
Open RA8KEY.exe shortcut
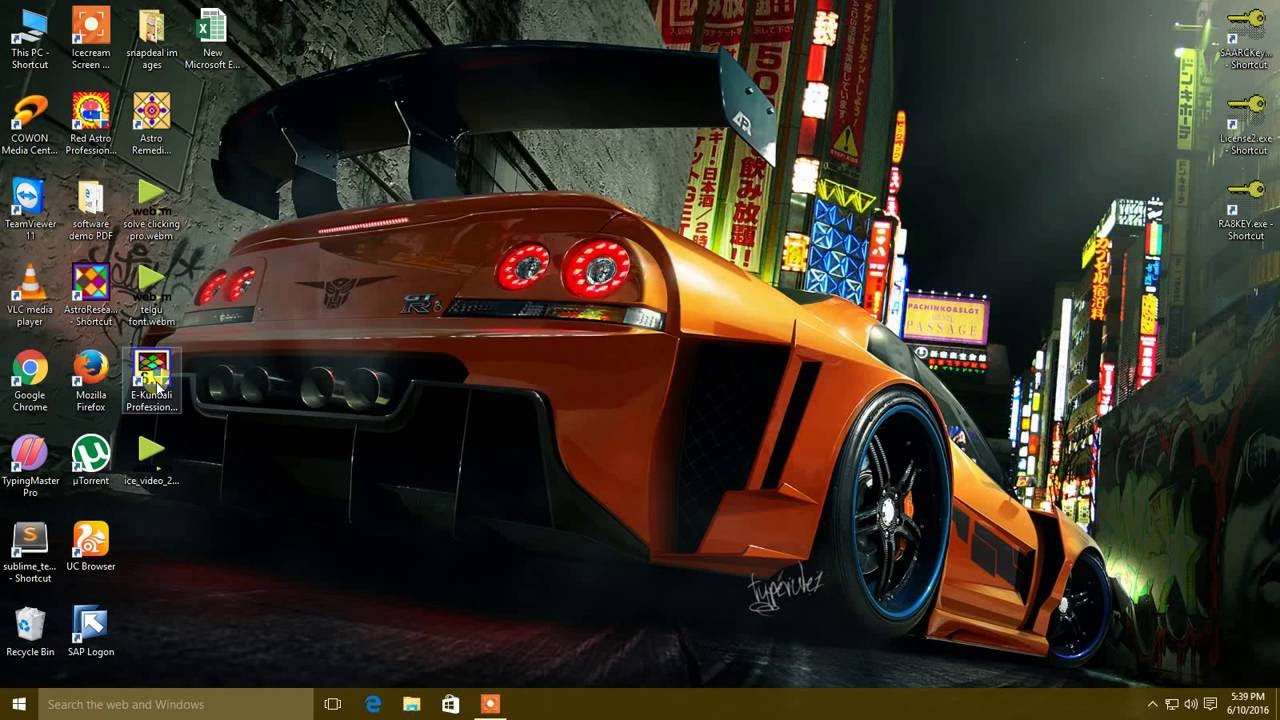click(1246, 210)
